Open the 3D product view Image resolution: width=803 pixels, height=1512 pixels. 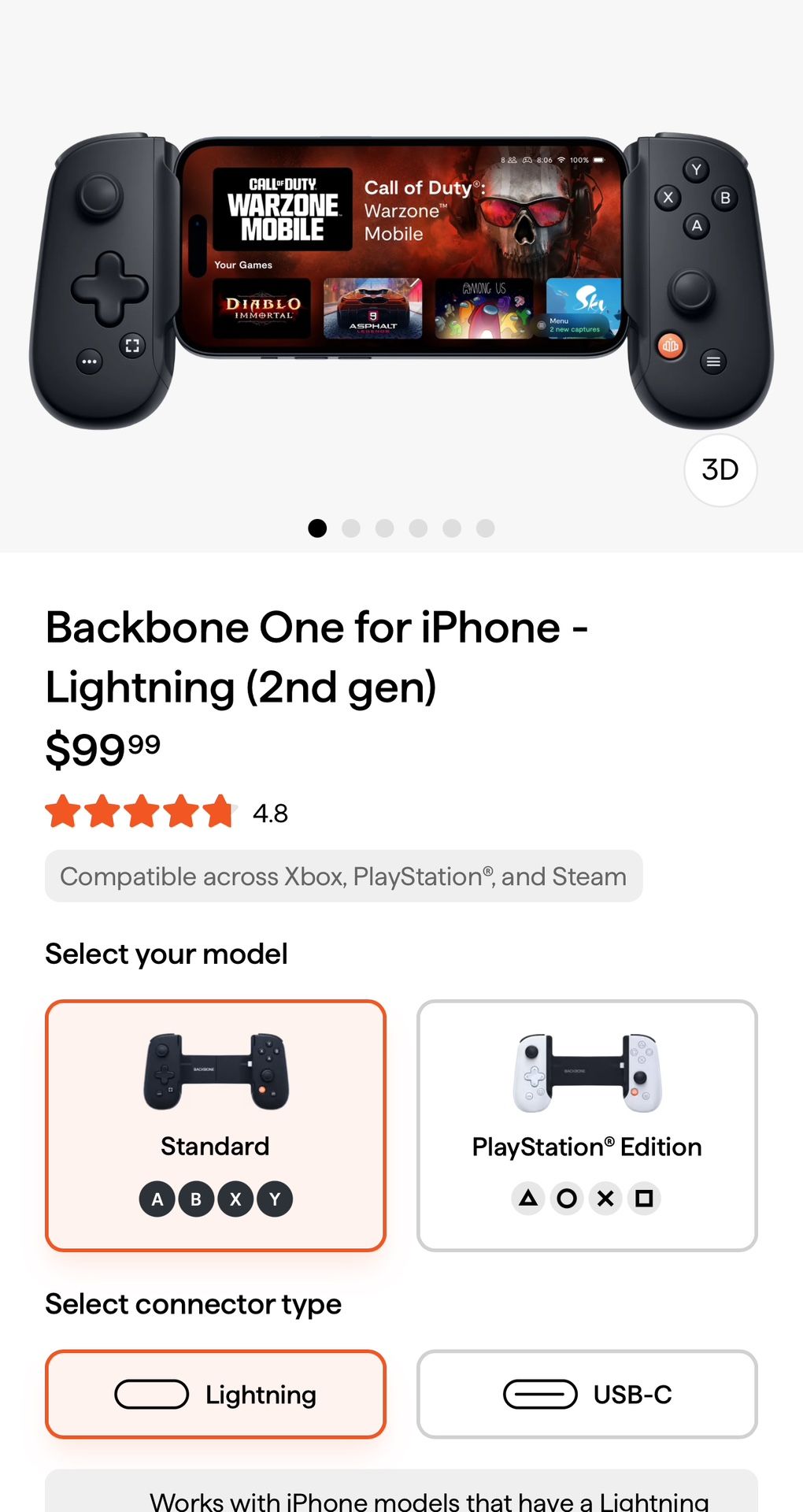click(720, 470)
